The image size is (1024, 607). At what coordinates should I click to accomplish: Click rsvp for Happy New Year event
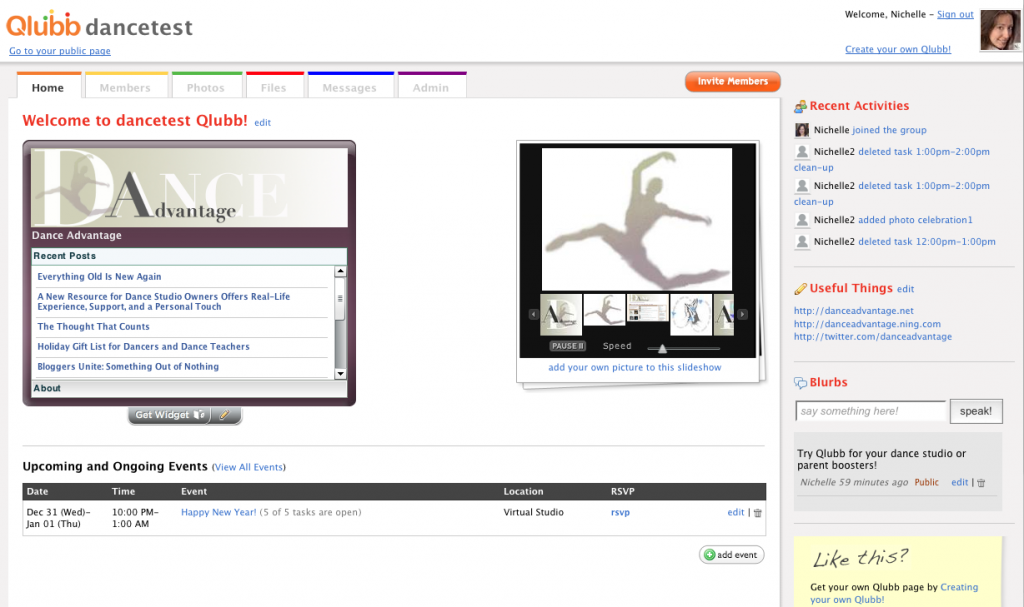pyautogui.click(x=620, y=512)
